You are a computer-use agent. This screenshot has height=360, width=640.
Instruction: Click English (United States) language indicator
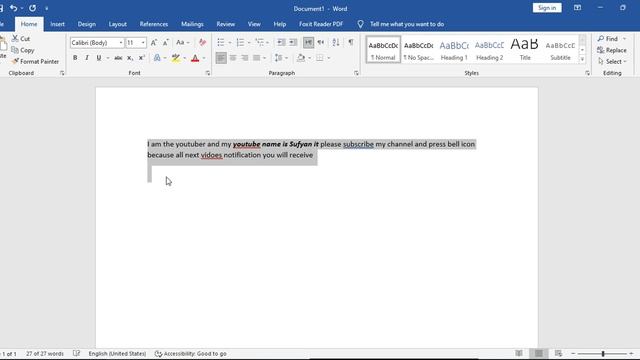pos(117,353)
